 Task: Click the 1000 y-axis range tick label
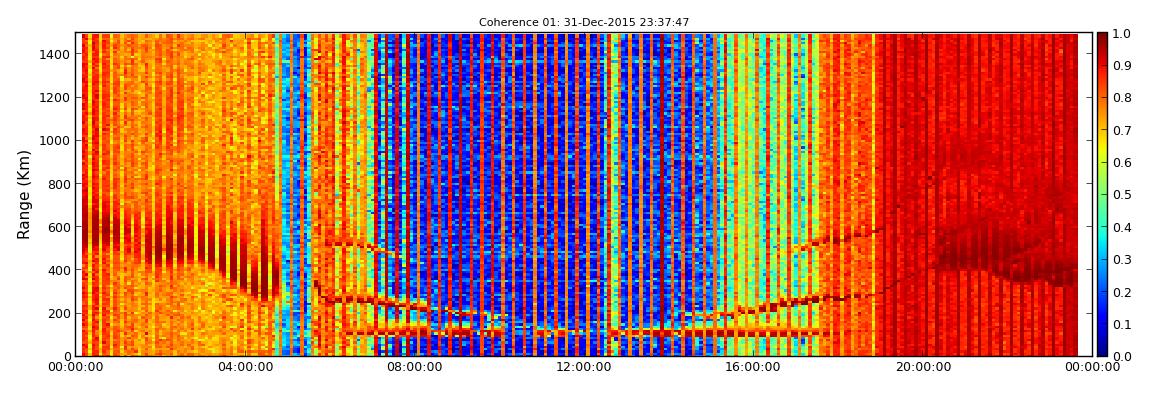[x=56, y=141]
